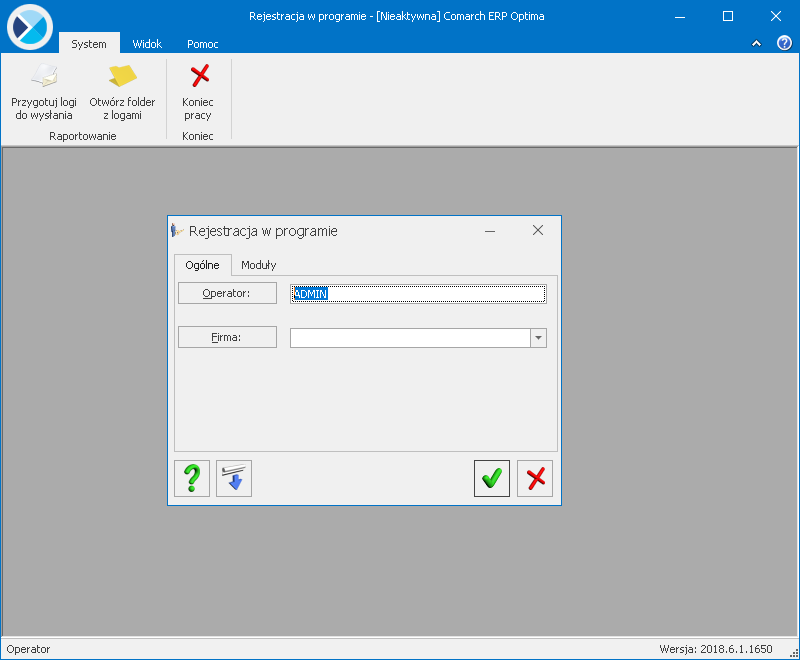The width and height of the screenshot is (800, 660).
Task: Click the small icon in the dialog title bar
Action: click(x=177, y=231)
